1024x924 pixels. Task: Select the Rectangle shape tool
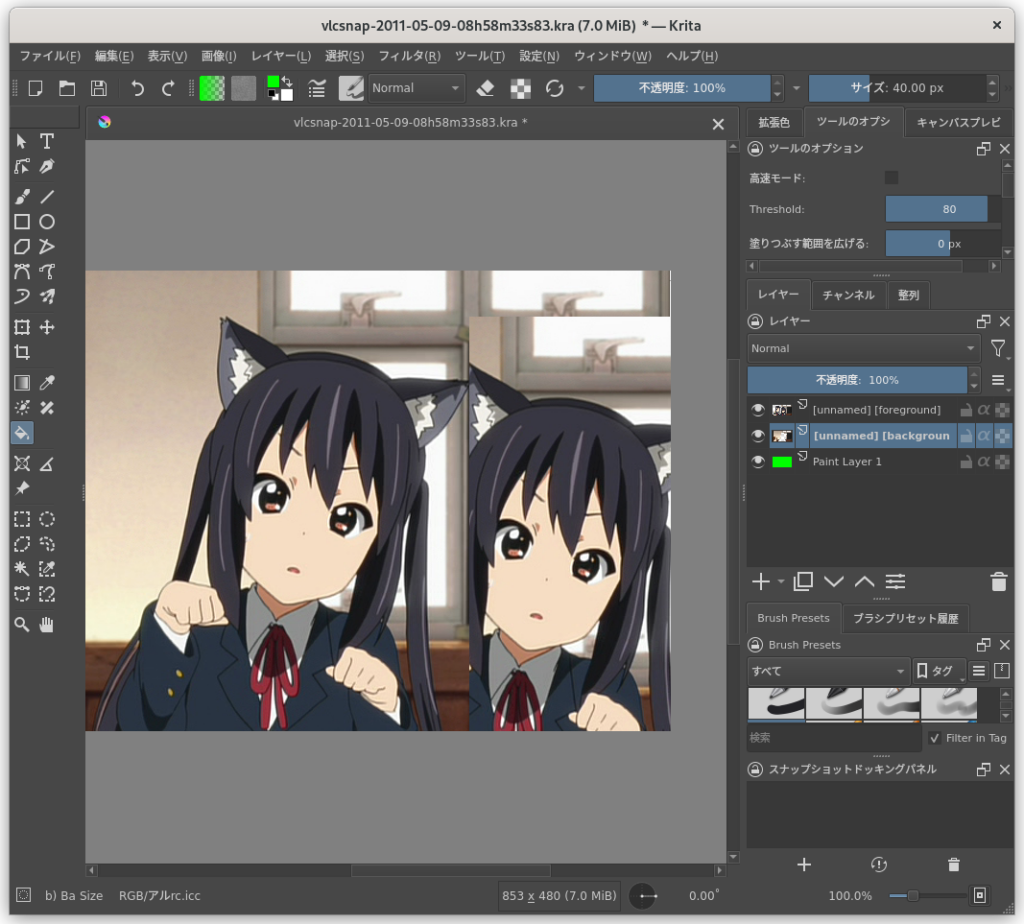tap(22, 222)
